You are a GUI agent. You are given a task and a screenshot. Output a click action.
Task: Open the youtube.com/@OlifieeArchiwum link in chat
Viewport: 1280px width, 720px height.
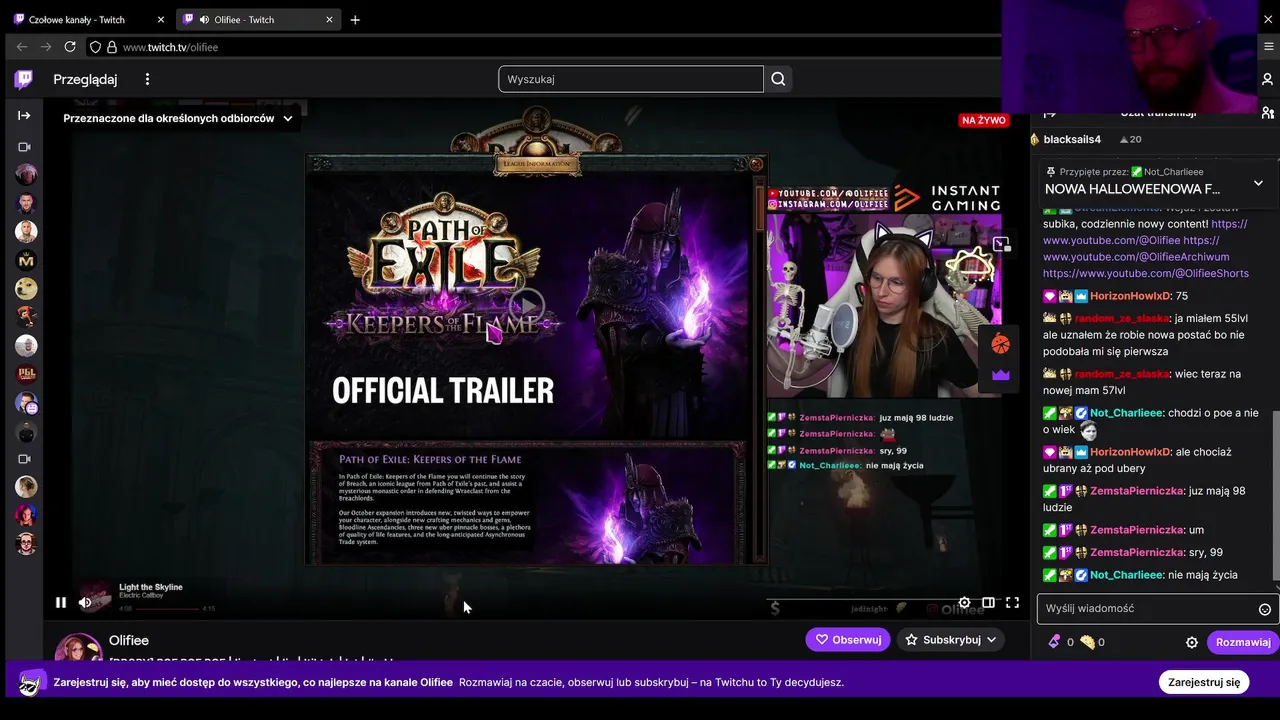(1136, 257)
